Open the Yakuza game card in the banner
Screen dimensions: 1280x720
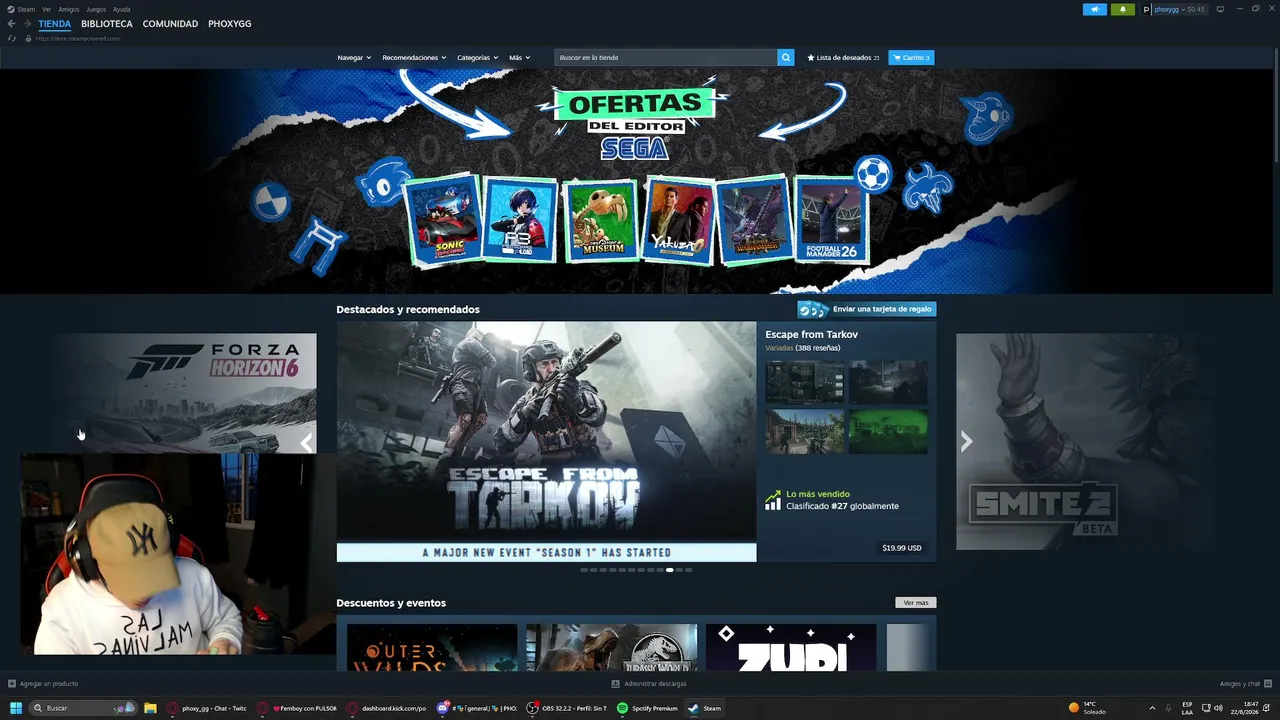point(678,220)
